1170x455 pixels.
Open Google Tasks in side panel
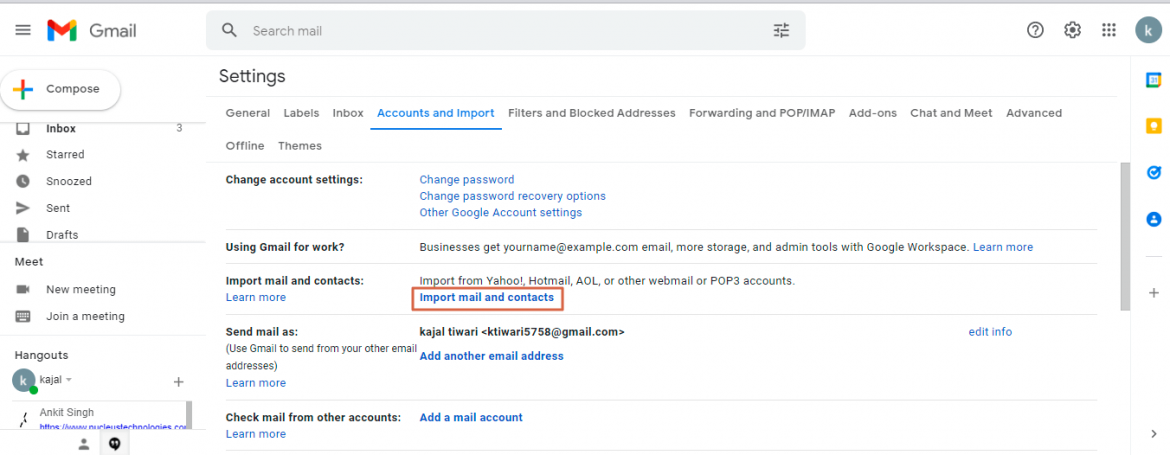pyautogui.click(x=1153, y=172)
